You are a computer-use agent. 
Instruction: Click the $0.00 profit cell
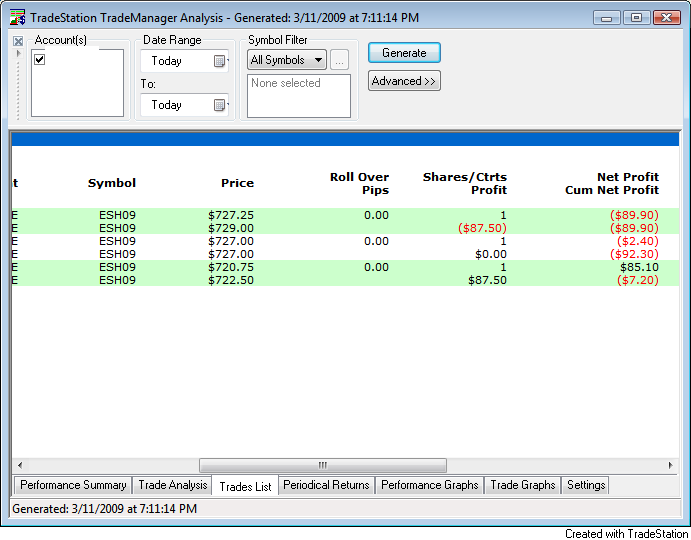coord(491,254)
